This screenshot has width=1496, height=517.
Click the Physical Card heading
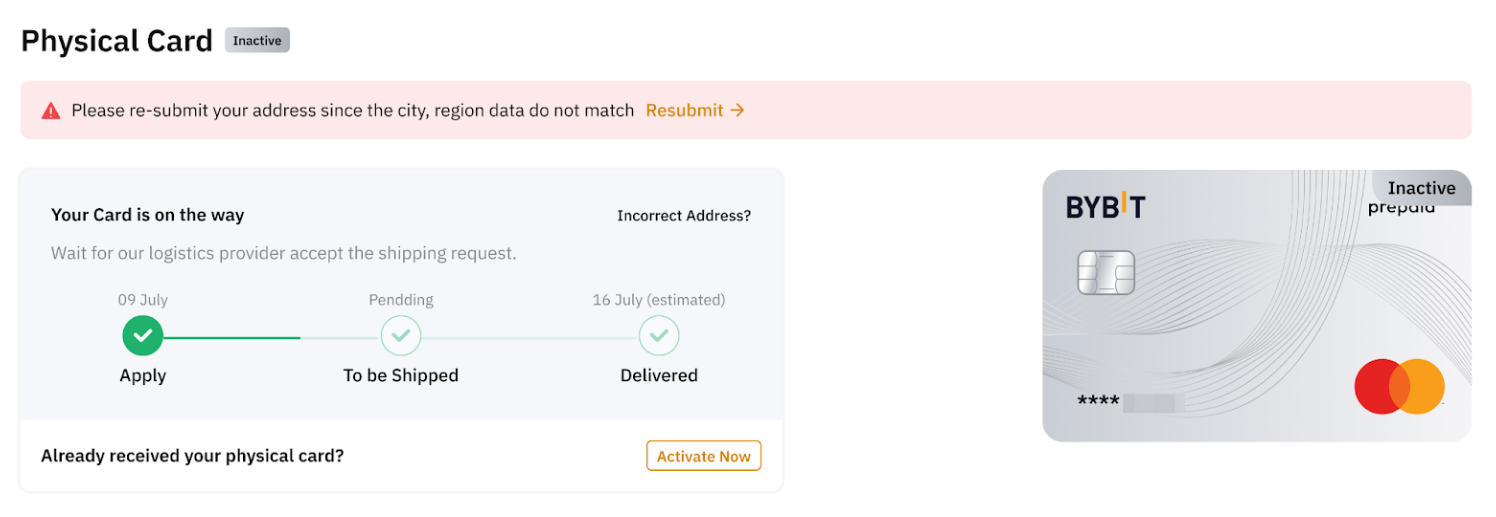coord(117,41)
